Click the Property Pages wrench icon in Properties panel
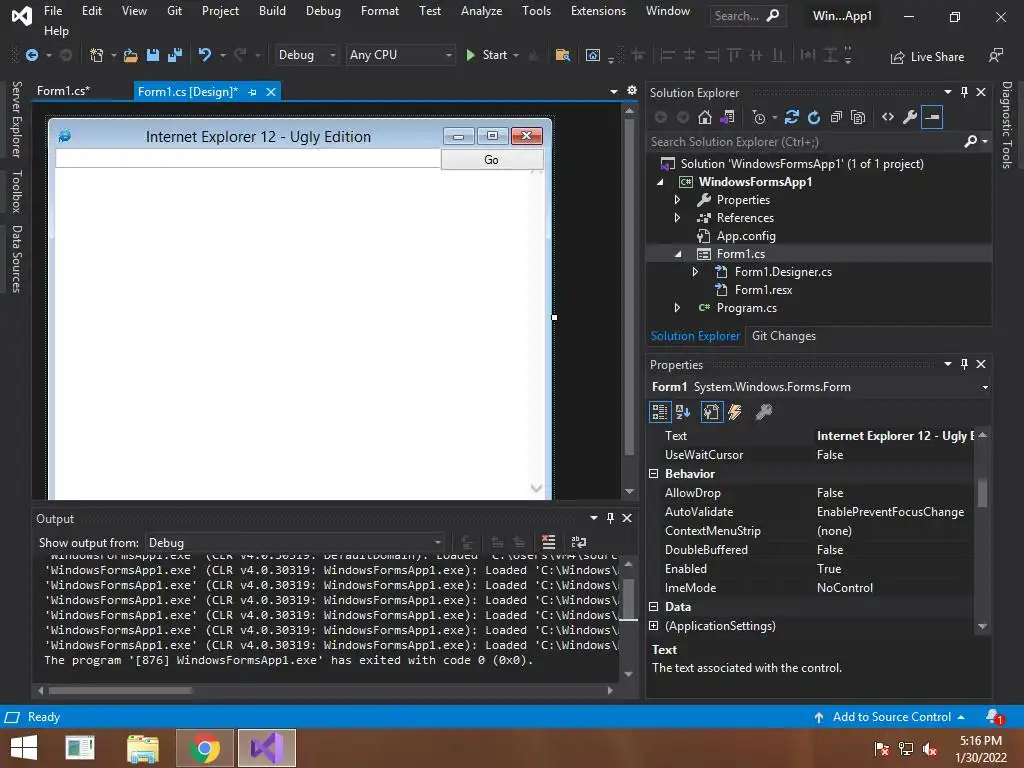Image resolution: width=1024 pixels, height=768 pixels. coord(763,412)
